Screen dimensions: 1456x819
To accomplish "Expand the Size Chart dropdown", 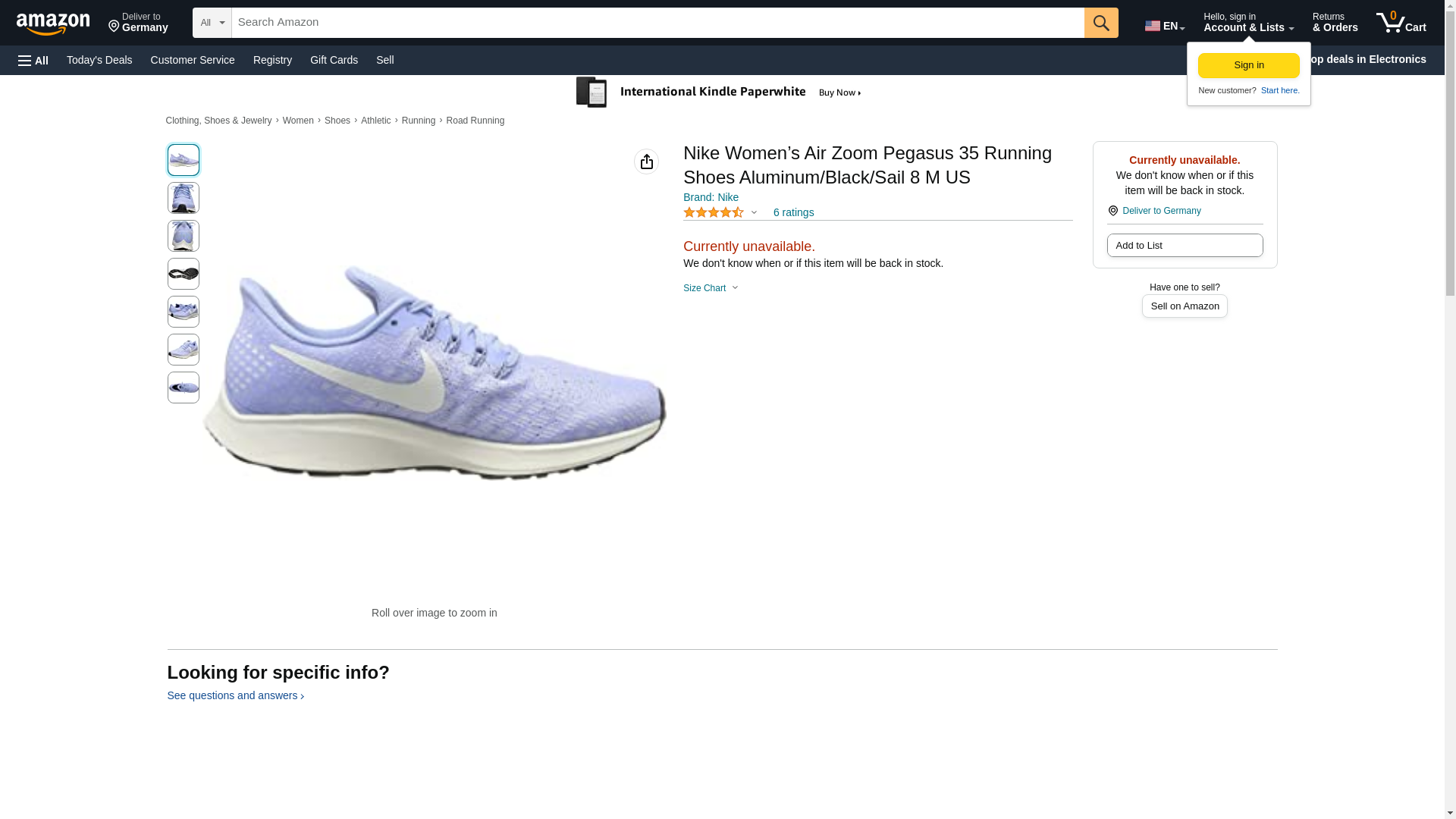I will pos(711,288).
